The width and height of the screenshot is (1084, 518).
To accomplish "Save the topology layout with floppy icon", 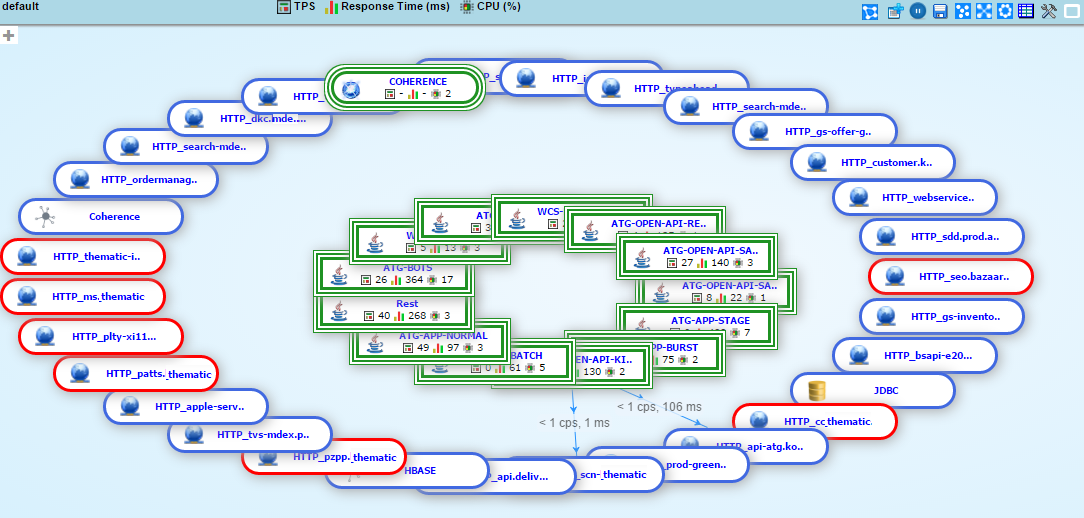I will click(x=940, y=12).
